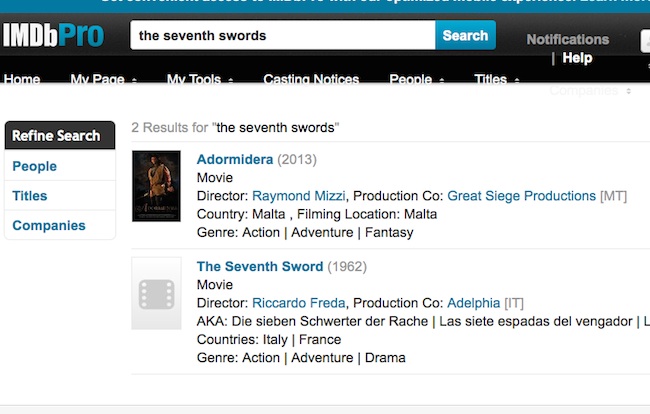Click the film strip placeholder icon
This screenshot has width=650, height=414.
pos(156,293)
